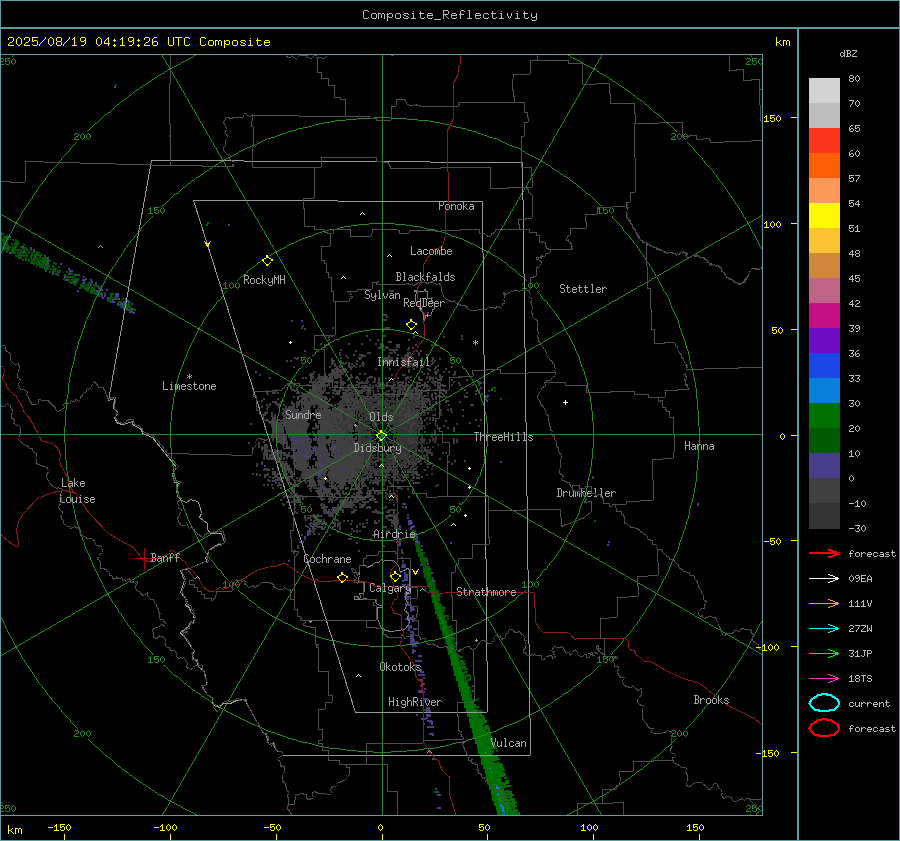Click the purple 39-36 dBZ swatch

pos(824,340)
